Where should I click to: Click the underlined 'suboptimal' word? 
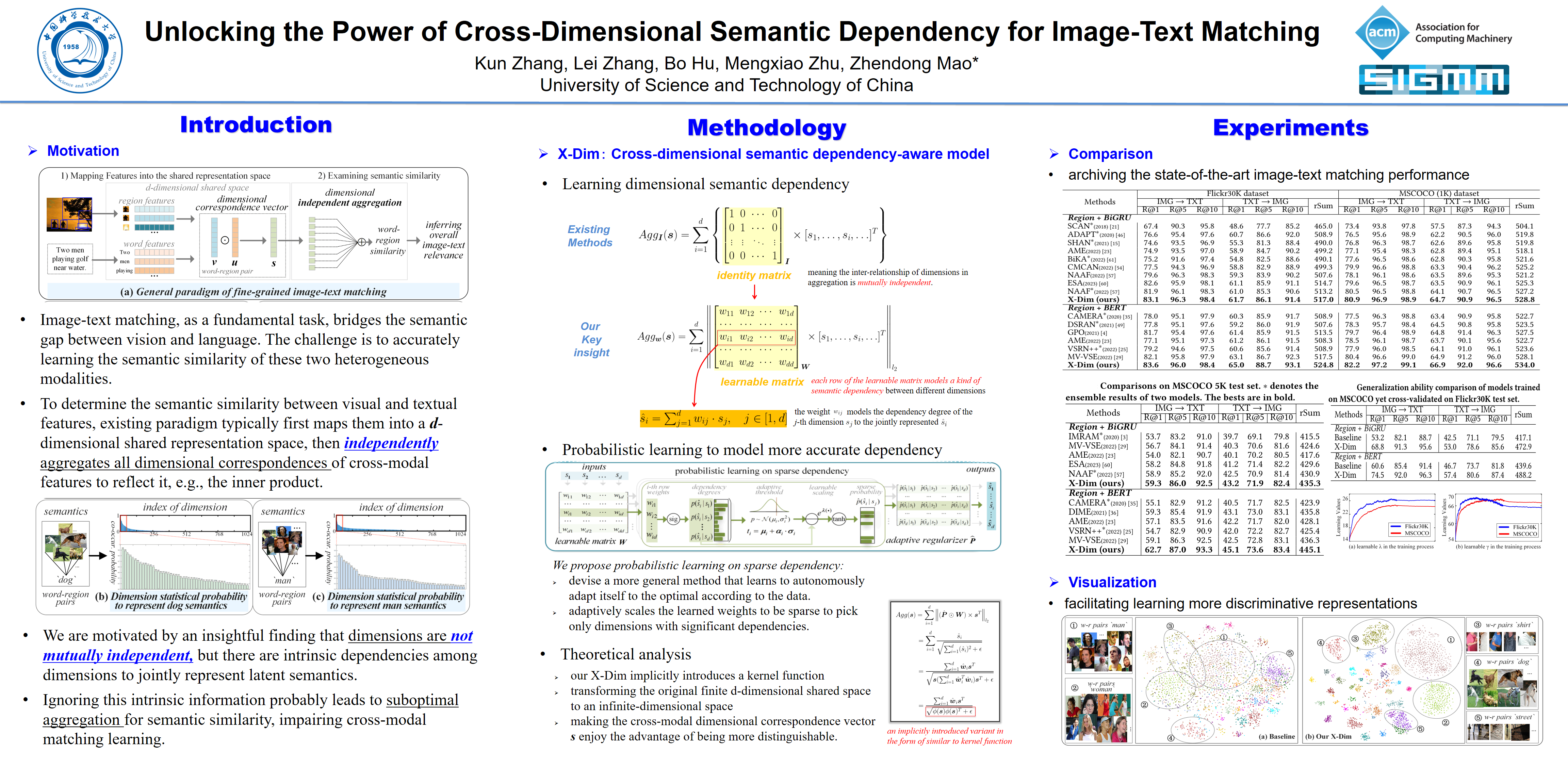422,700
